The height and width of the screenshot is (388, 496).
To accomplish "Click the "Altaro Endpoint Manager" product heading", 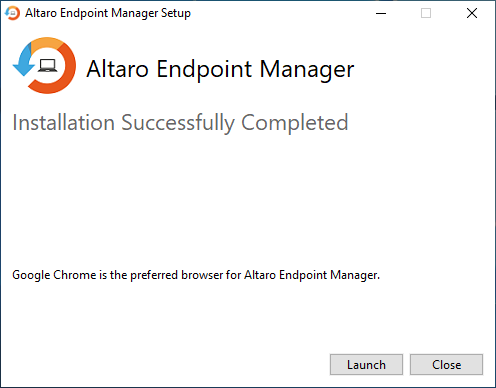I will click(x=220, y=69).
